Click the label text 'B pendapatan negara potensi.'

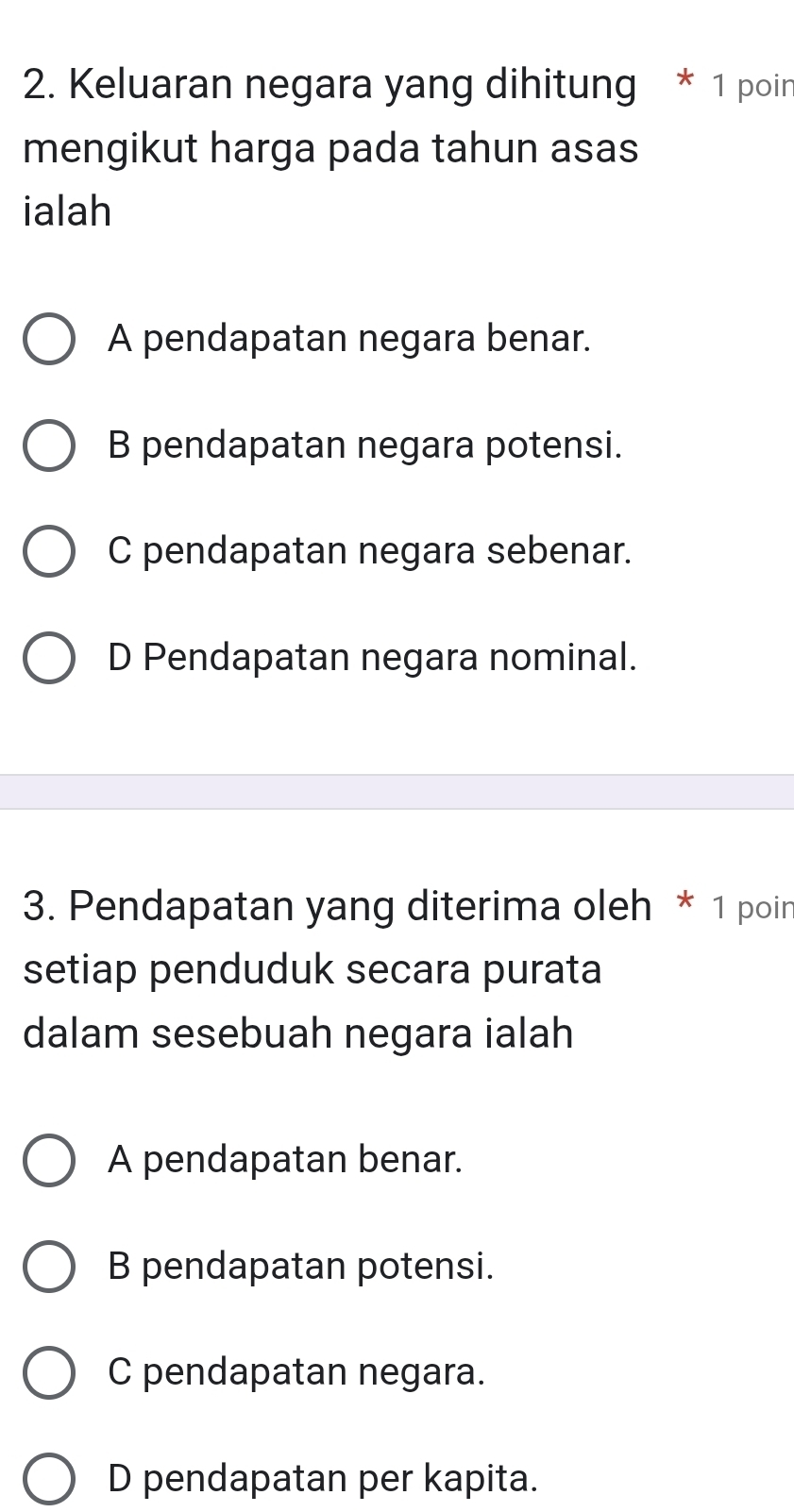[365, 445]
